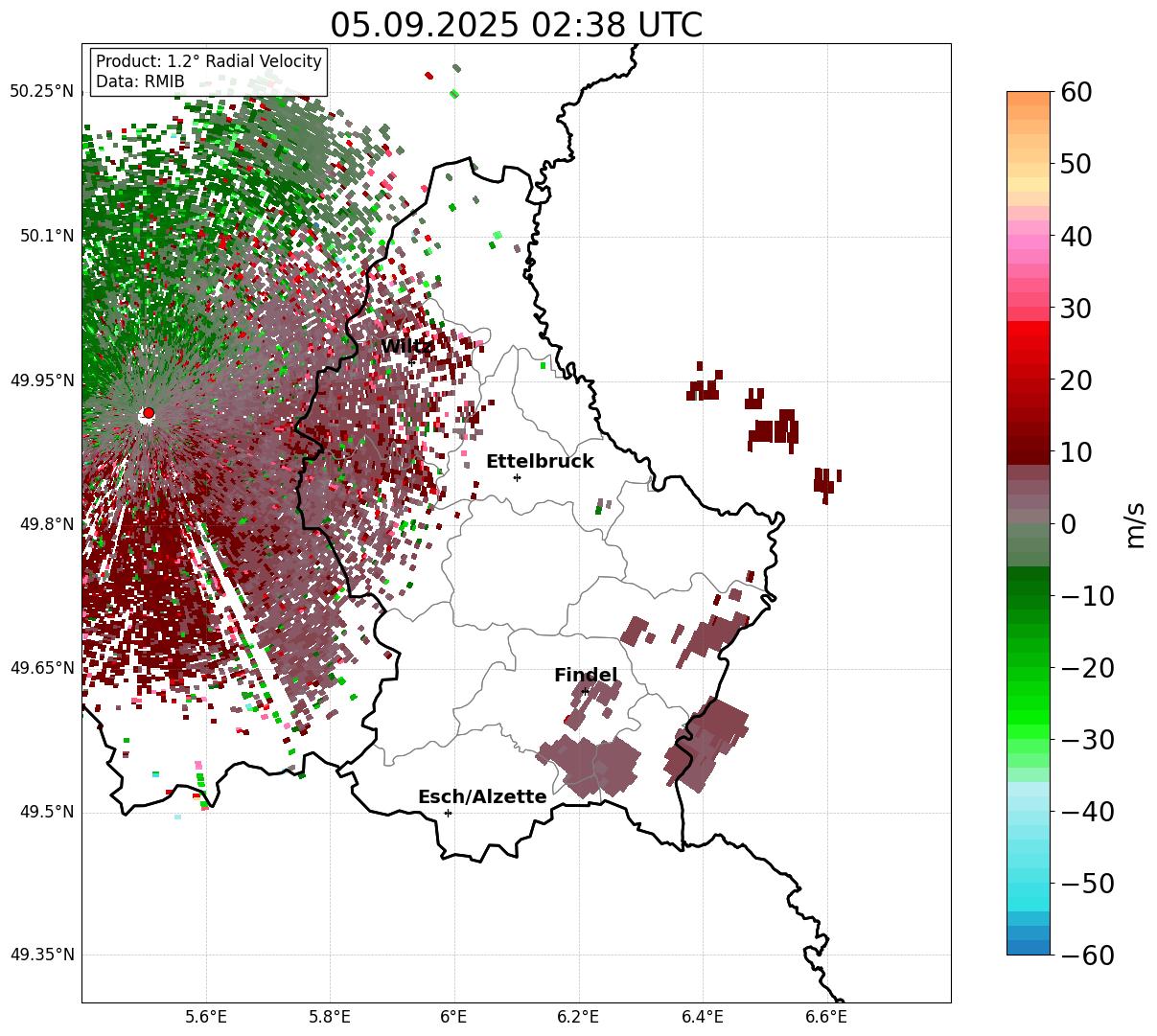Click the 6°E longitude tick label
The height and width of the screenshot is (1036, 1157).
coord(453,1018)
